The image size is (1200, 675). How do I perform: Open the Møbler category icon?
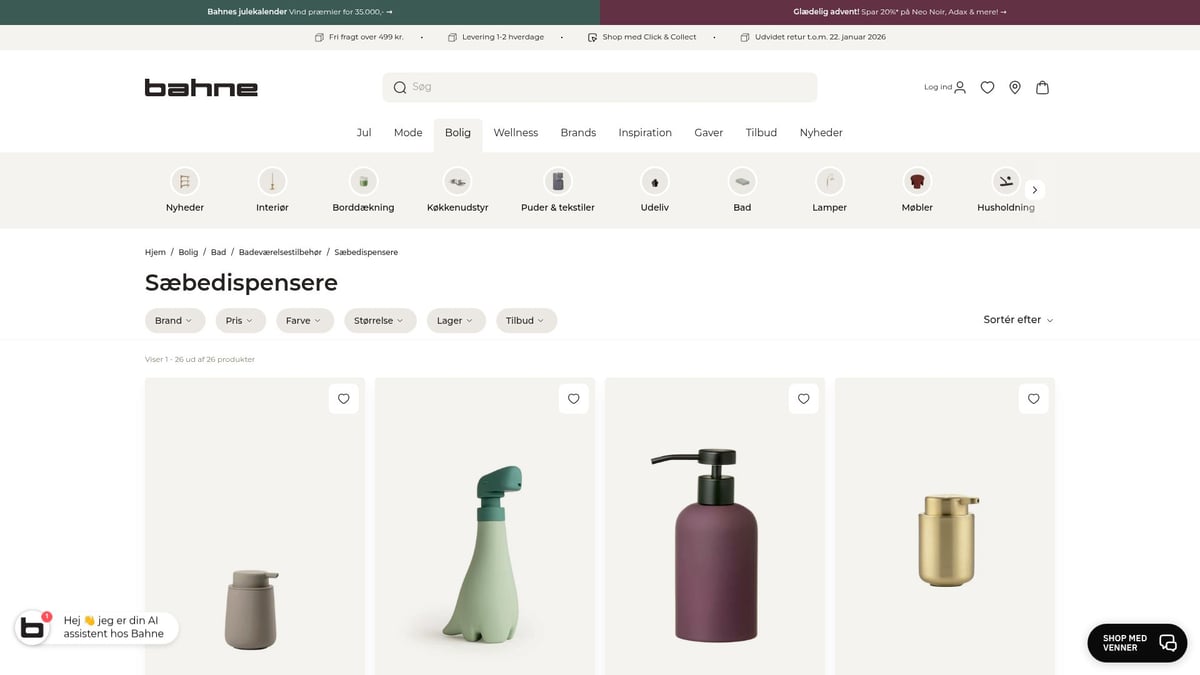[x=917, y=182]
